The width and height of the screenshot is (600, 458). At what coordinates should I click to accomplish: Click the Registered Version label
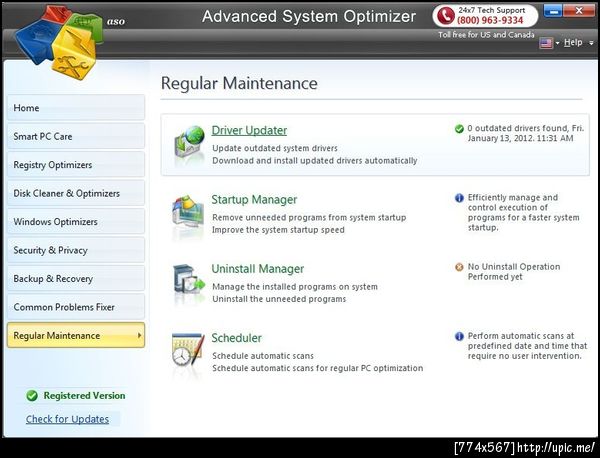[84, 396]
